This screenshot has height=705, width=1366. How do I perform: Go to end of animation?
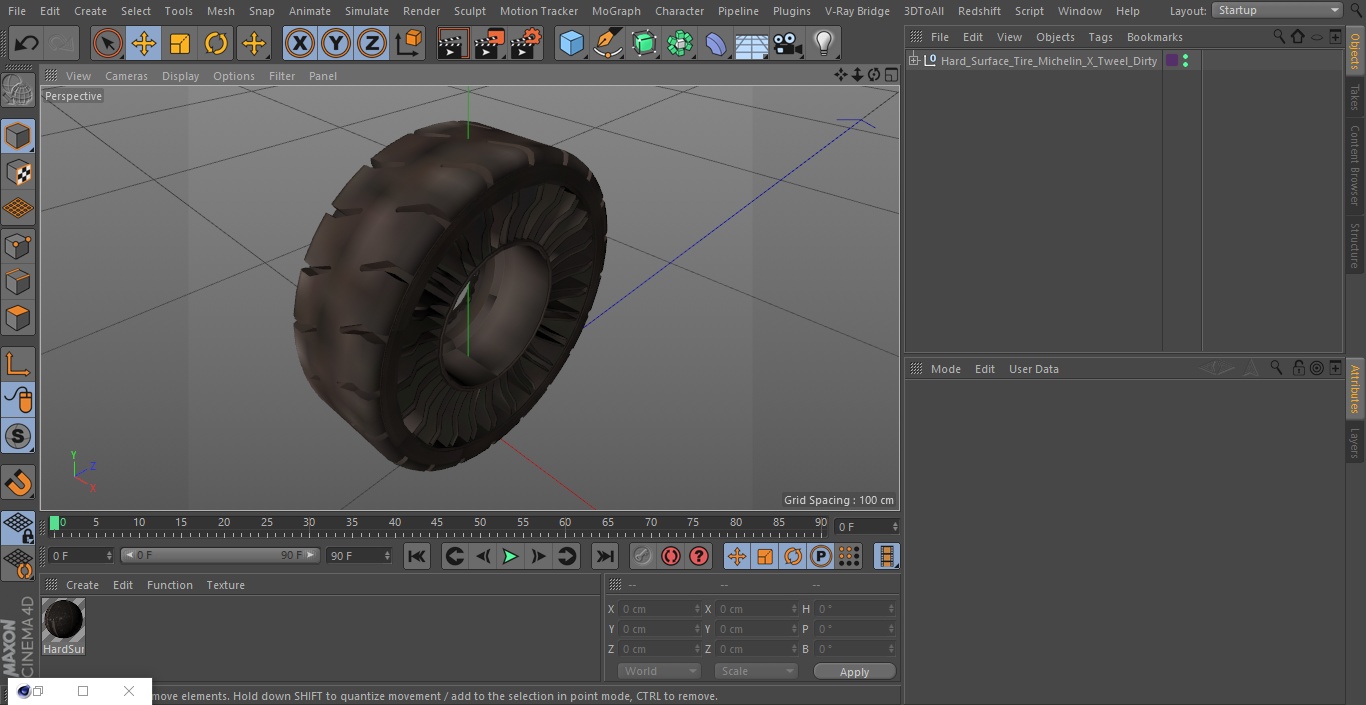pyautogui.click(x=605, y=556)
